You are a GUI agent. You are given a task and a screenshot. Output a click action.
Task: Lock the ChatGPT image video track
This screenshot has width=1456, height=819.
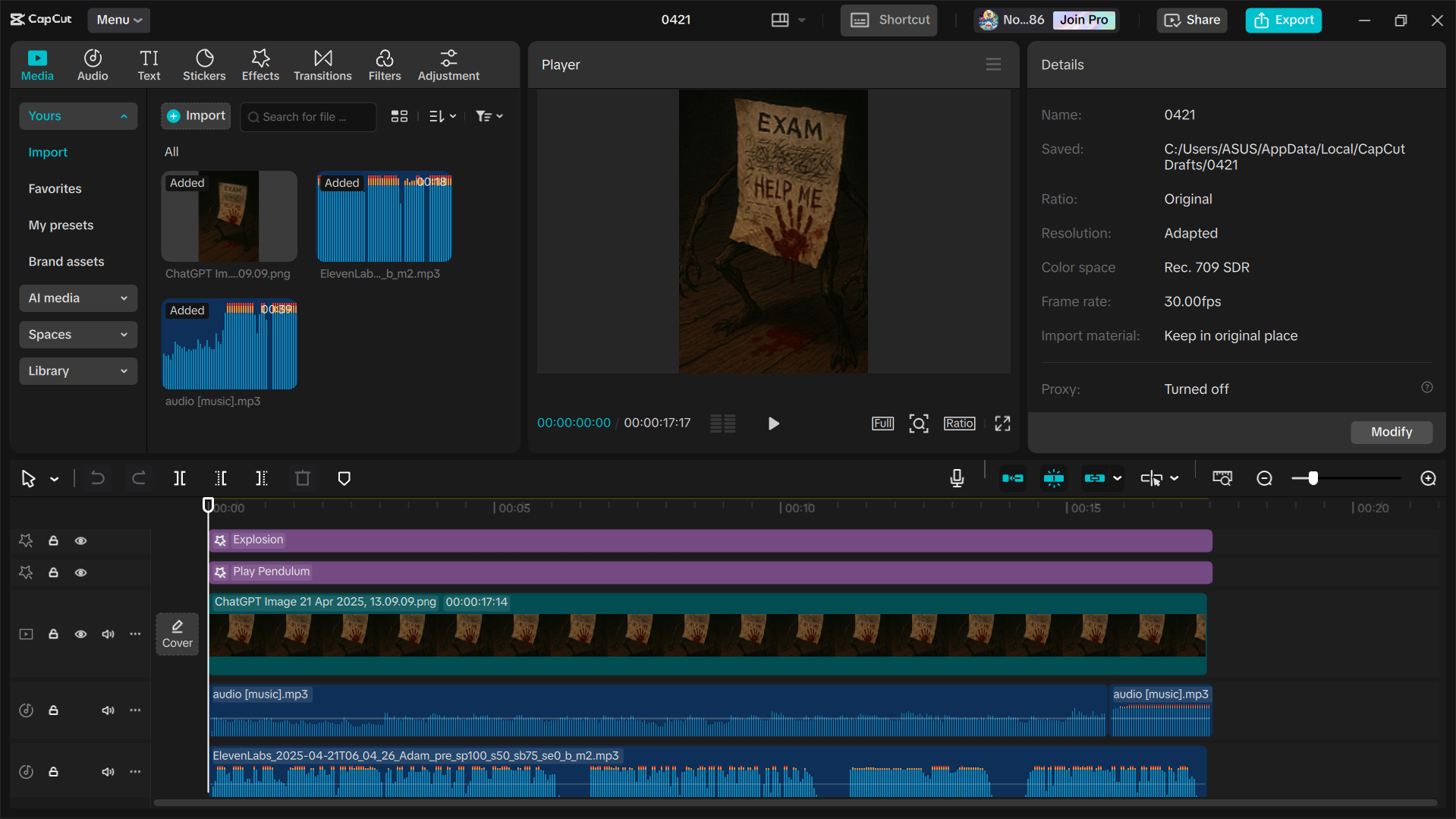[53, 634]
